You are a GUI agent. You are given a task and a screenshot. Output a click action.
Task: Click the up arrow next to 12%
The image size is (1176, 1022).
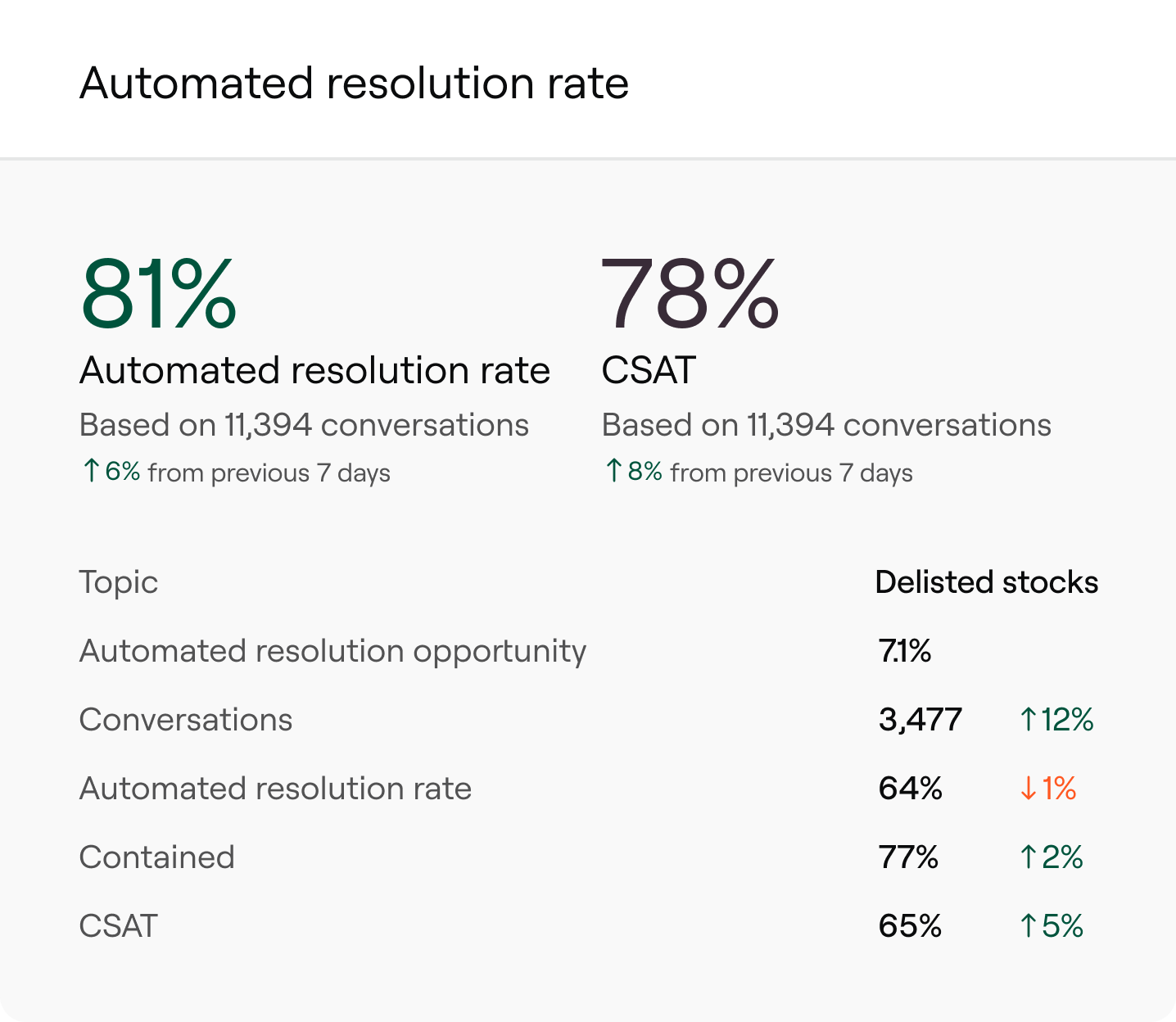(1029, 720)
